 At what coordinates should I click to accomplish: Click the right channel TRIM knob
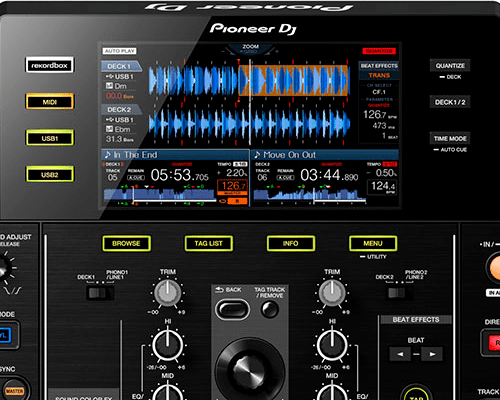pyautogui.click(x=332, y=293)
